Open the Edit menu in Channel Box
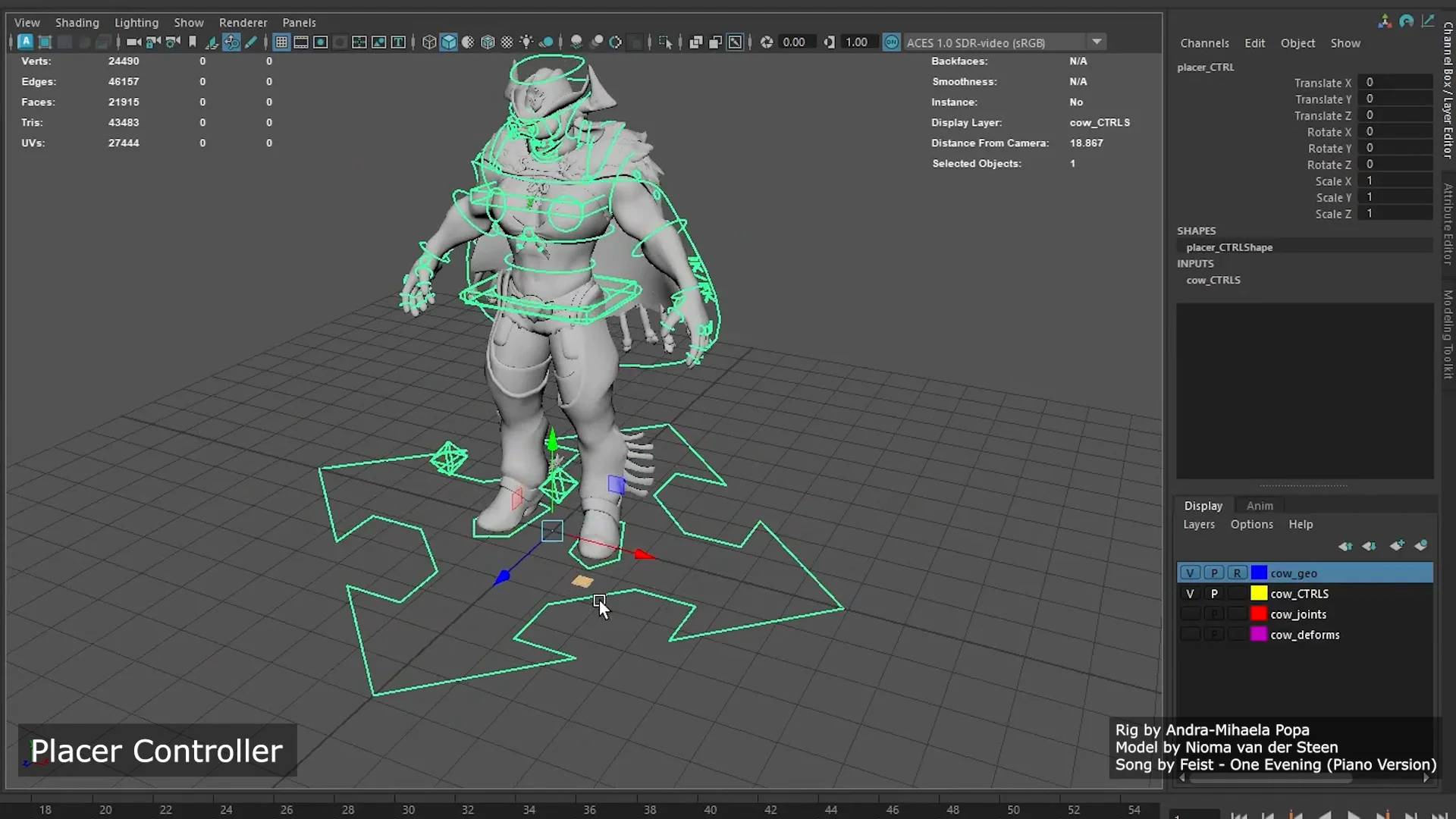 1254,43
